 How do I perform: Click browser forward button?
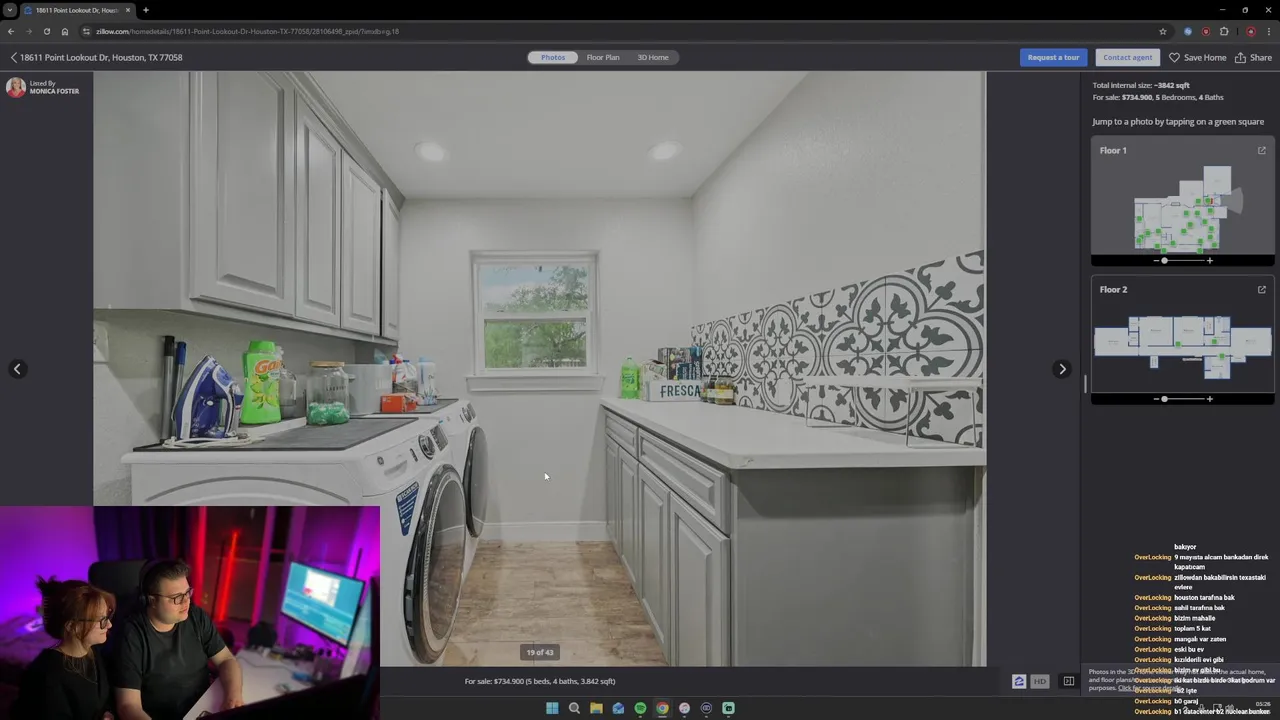point(29,31)
